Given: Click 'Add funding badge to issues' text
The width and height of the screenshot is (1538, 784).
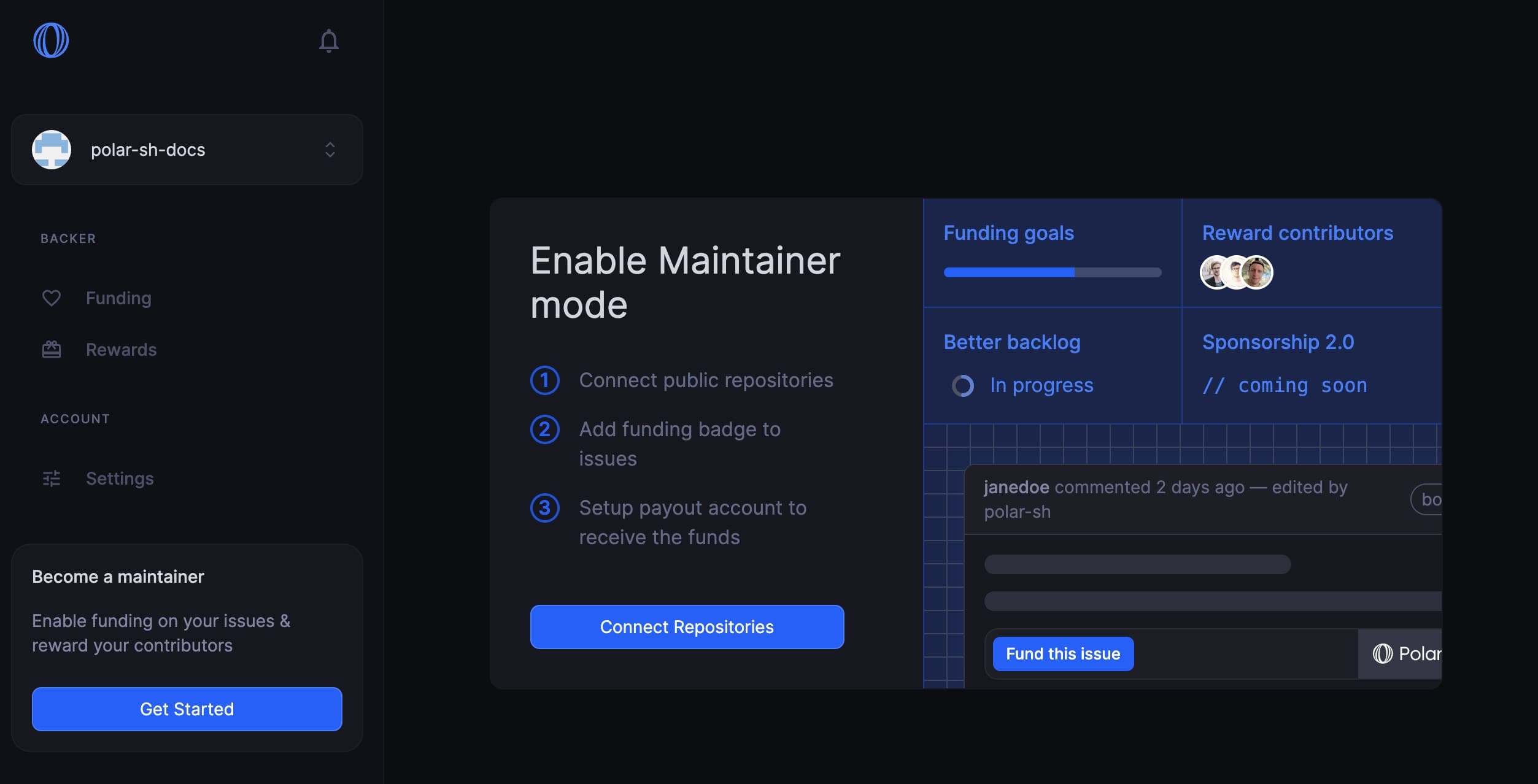Looking at the screenshot, I should pos(680,444).
